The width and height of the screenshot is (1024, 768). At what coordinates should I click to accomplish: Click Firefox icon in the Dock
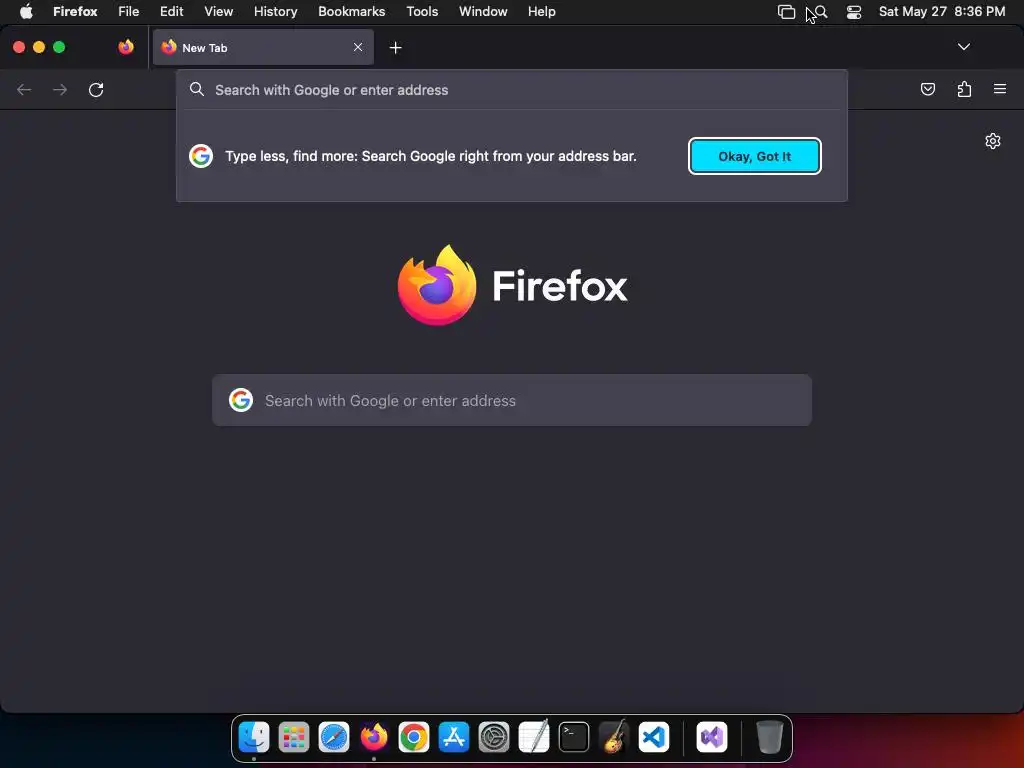[374, 737]
